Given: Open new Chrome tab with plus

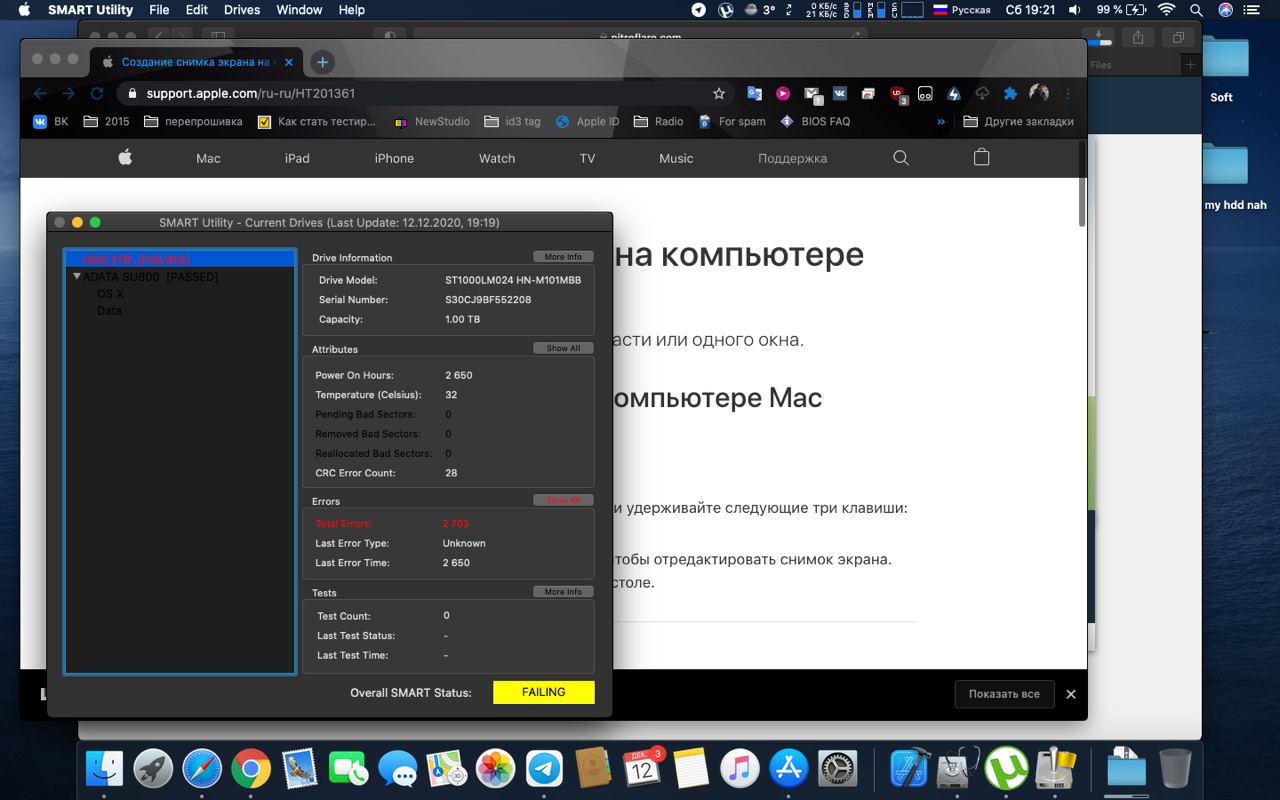Looking at the screenshot, I should [322, 62].
